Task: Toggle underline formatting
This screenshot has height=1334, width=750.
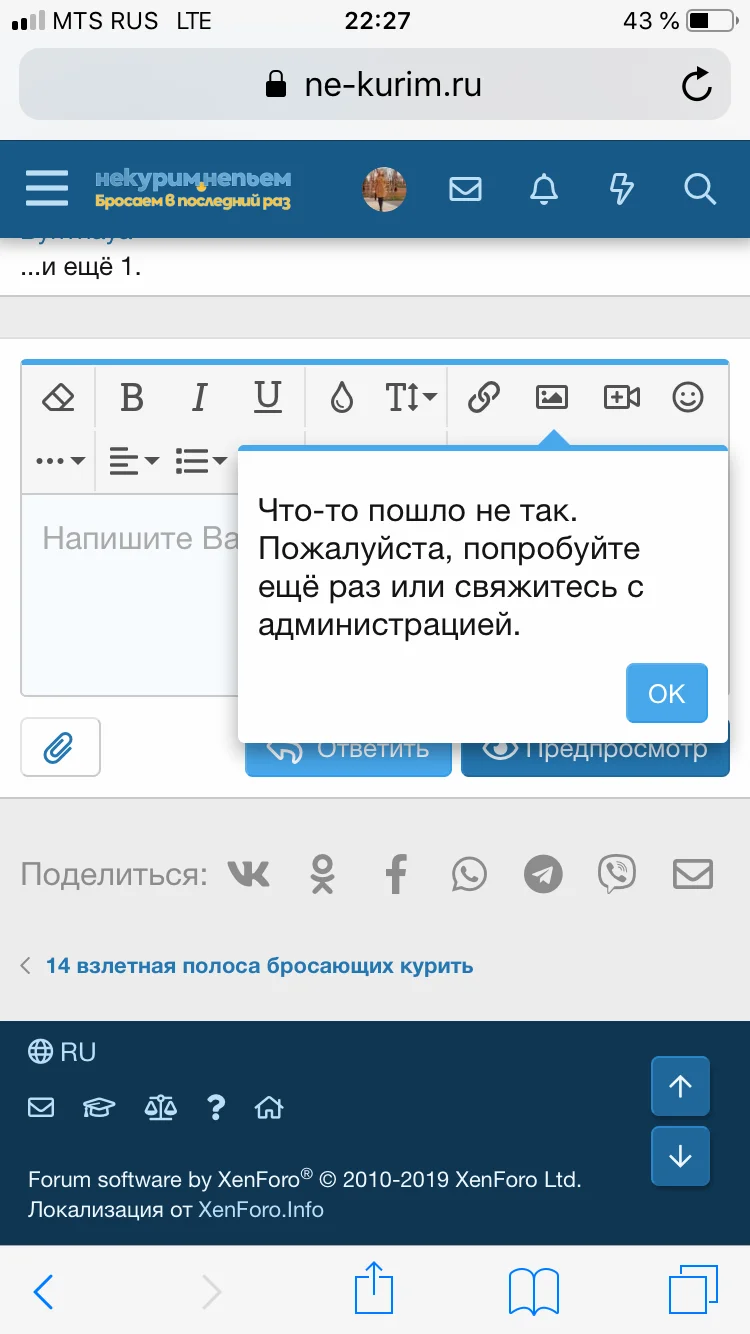Action: (x=267, y=398)
